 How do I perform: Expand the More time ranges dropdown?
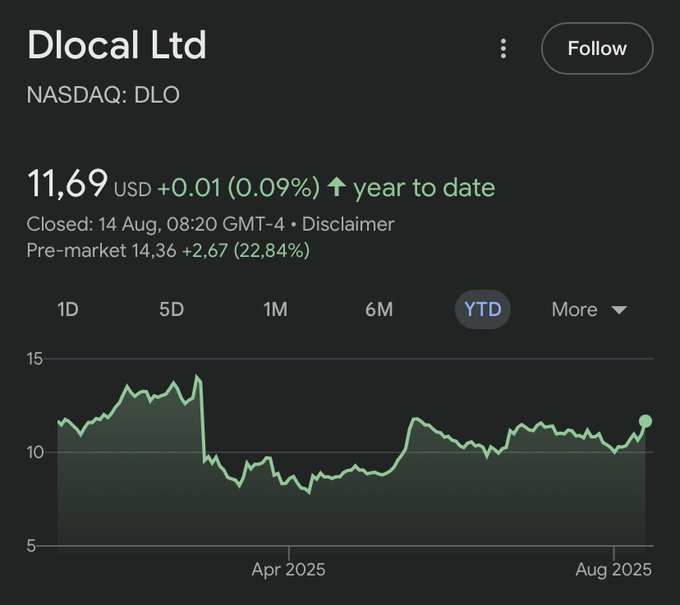tap(588, 309)
